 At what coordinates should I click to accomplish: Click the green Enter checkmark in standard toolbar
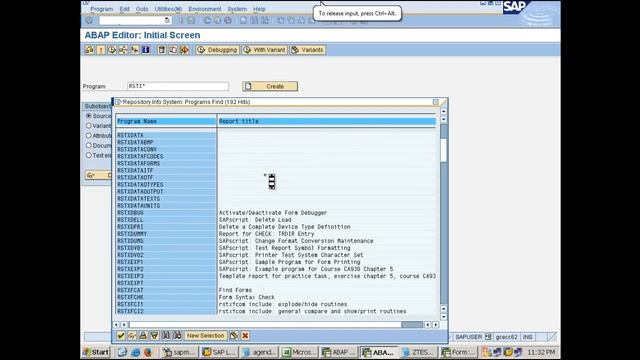[x=89, y=20]
